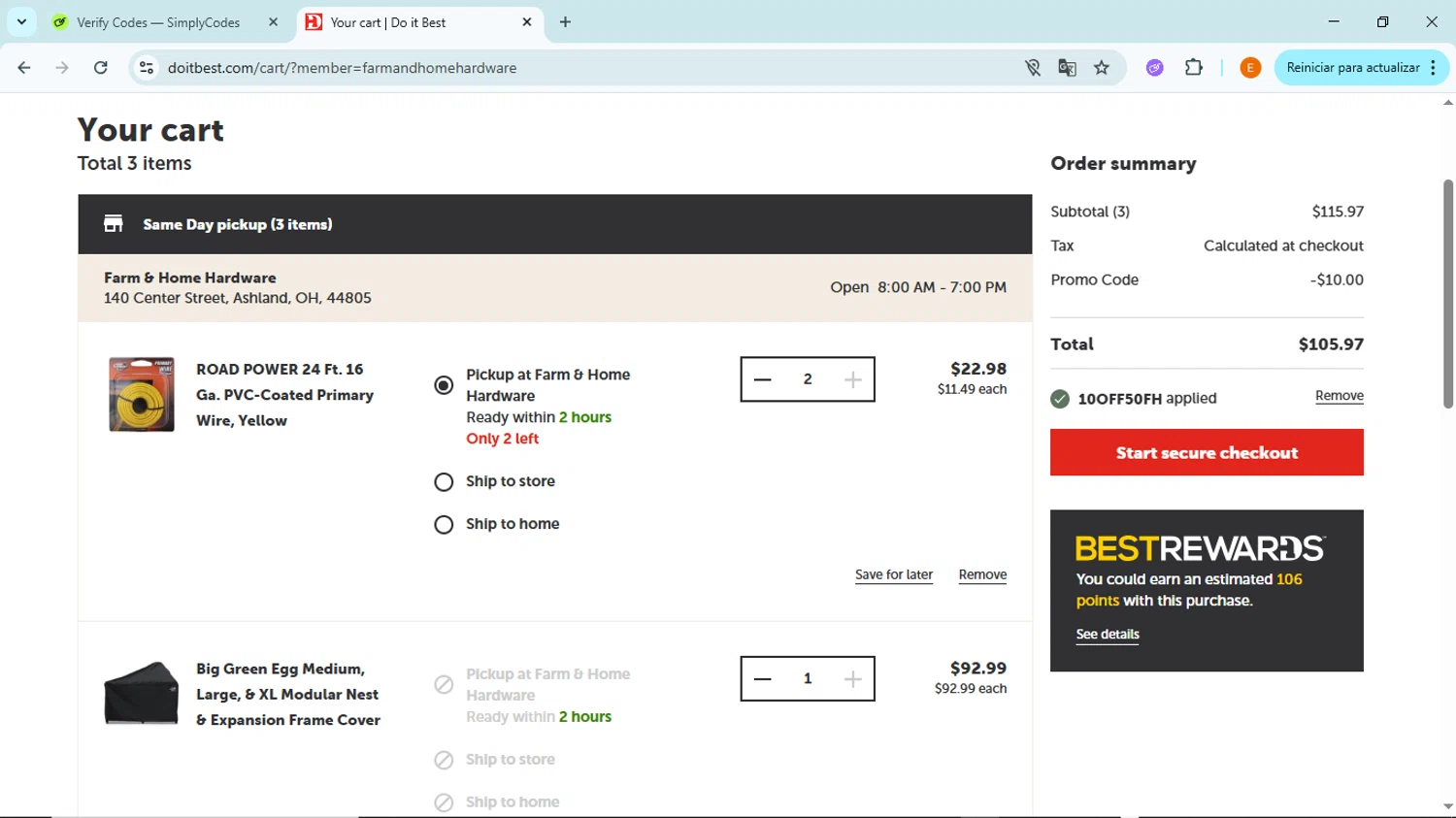Select Ship to store for ROAD POWER wire
The image size is (1456, 818).
click(x=444, y=482)
